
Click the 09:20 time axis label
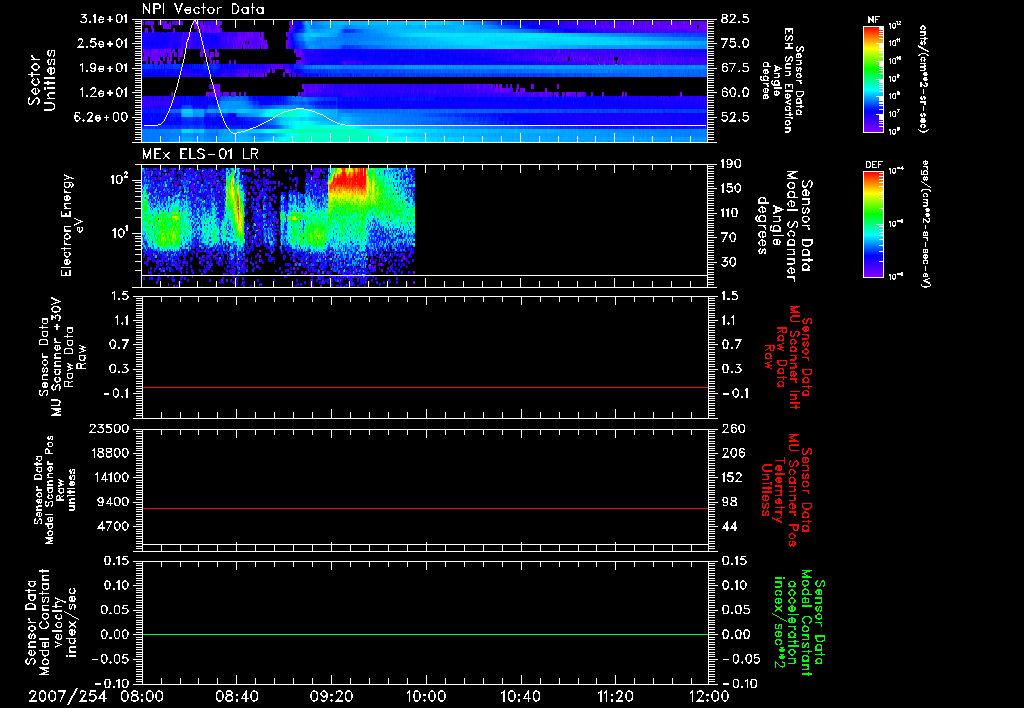point(331,696)
